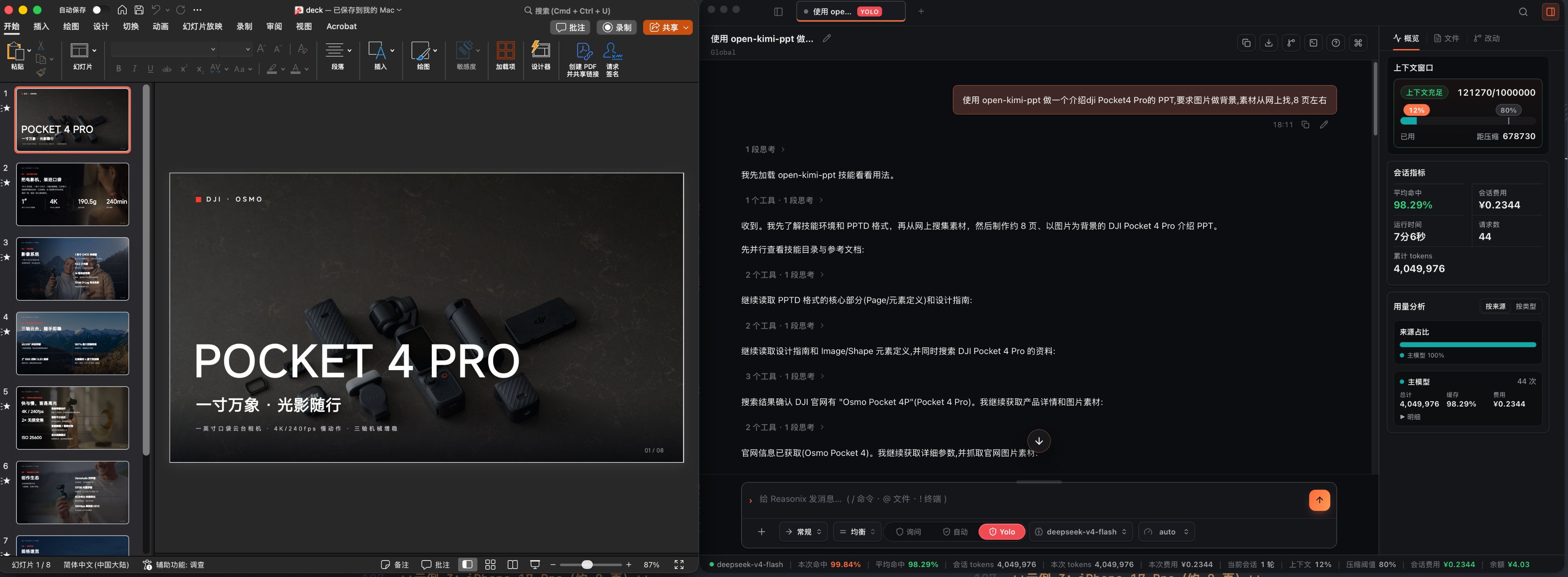Click the Increase Font Size icon
The height and width of the screenshot is (577, 1568).
[261, 49]
